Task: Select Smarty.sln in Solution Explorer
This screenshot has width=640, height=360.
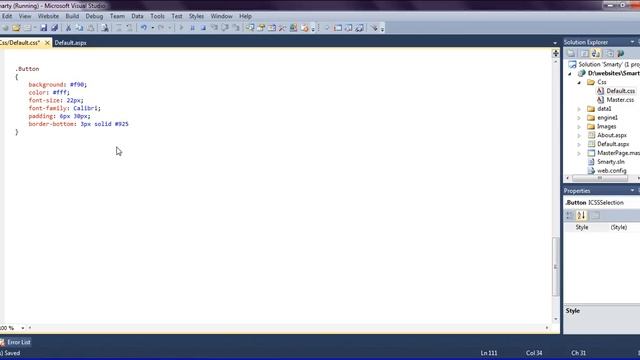Action: coord(611,162)
